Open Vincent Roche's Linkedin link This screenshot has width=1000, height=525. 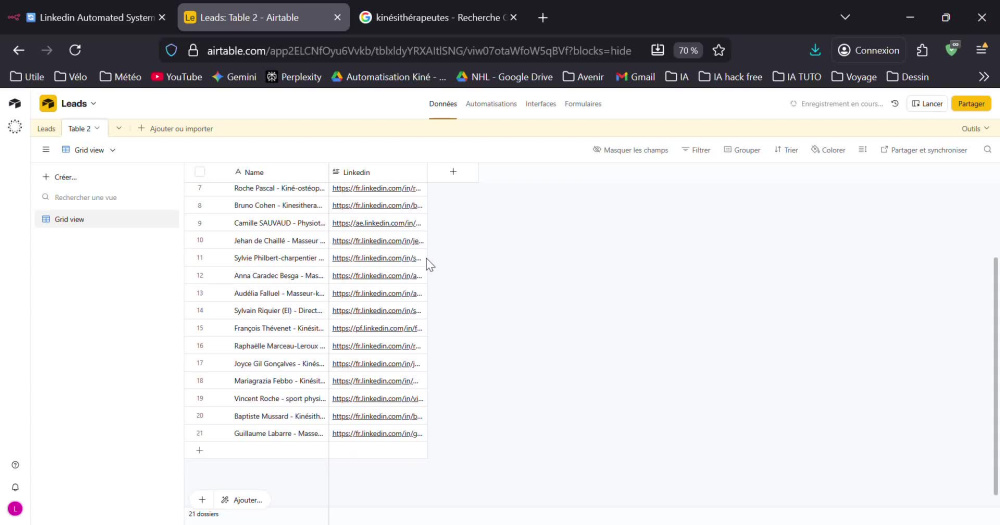pos(378,399)
